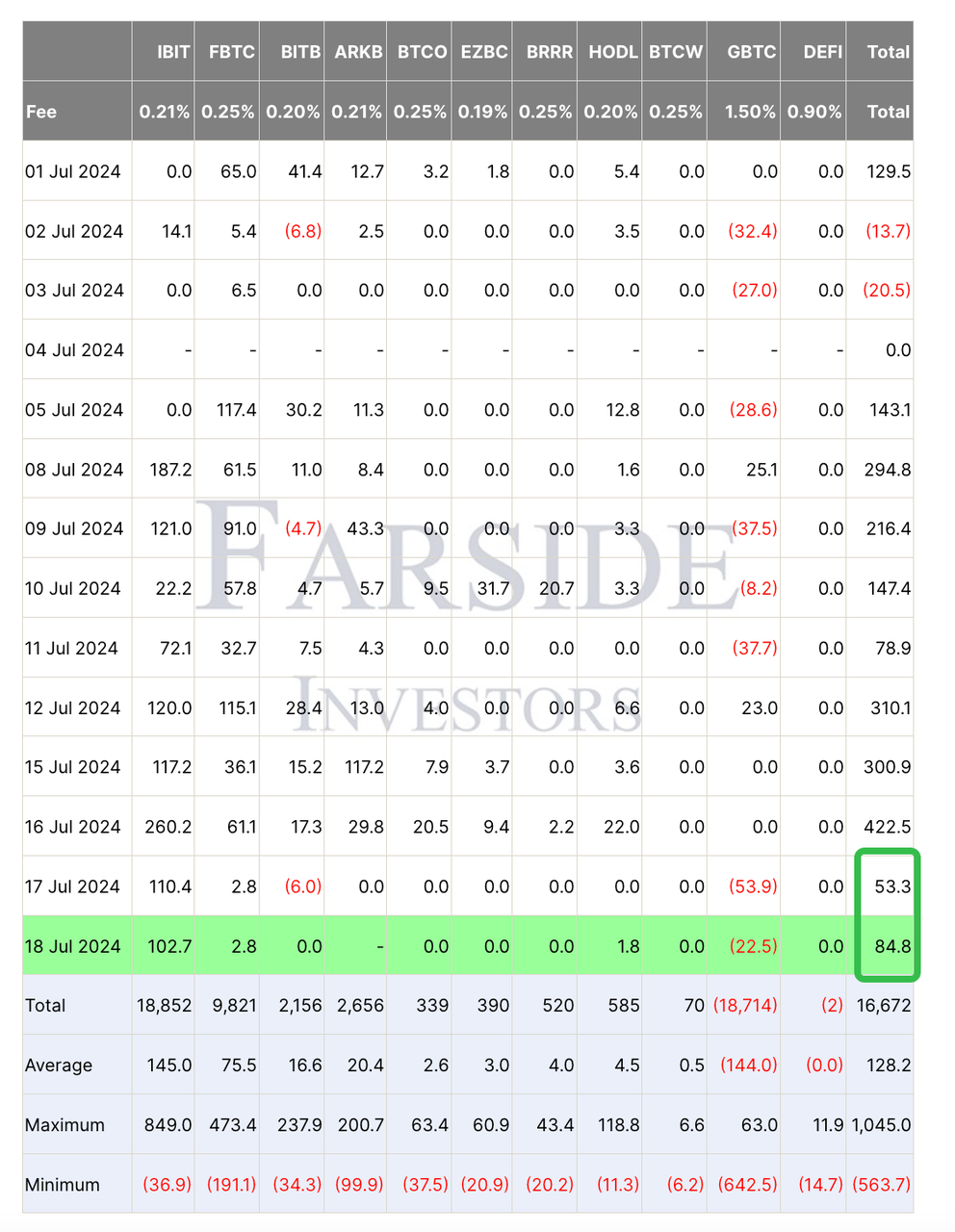Select the 18 Jul 2024 highlighted row date
This screenshot has height=1232, width=955.
tap(73, 946)
